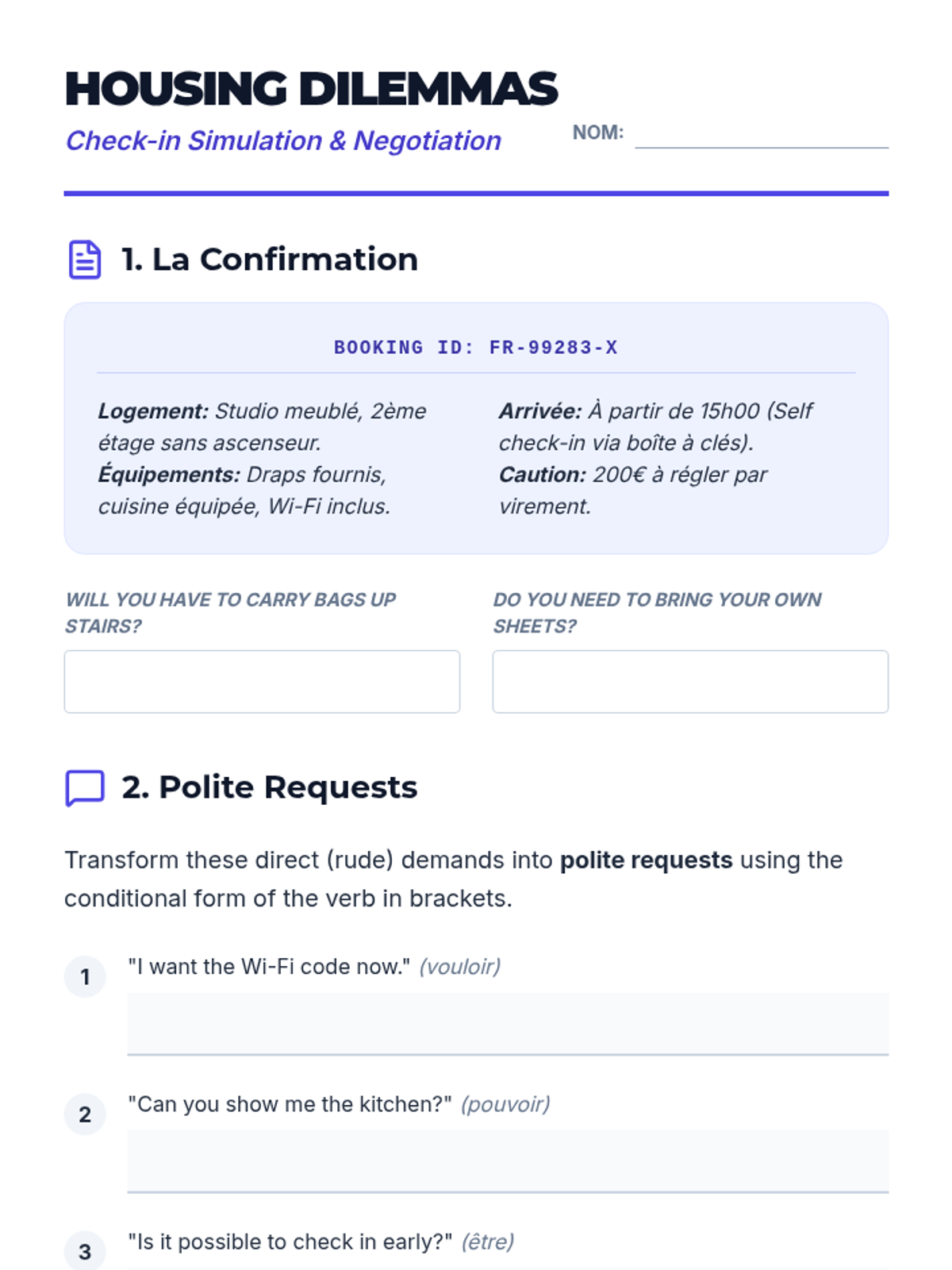Click the (être) verb hint
This screenshot has height=1270, width=952.
(x=488, y=1241)
